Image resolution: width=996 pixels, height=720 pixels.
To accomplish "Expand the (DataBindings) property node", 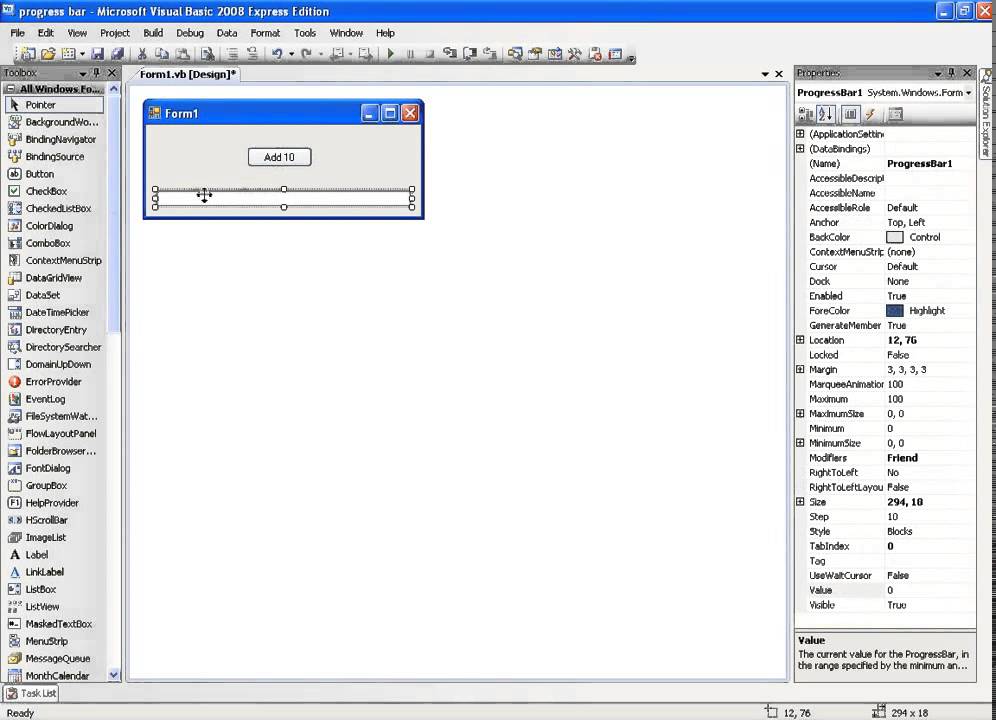I will click(800, 149).
